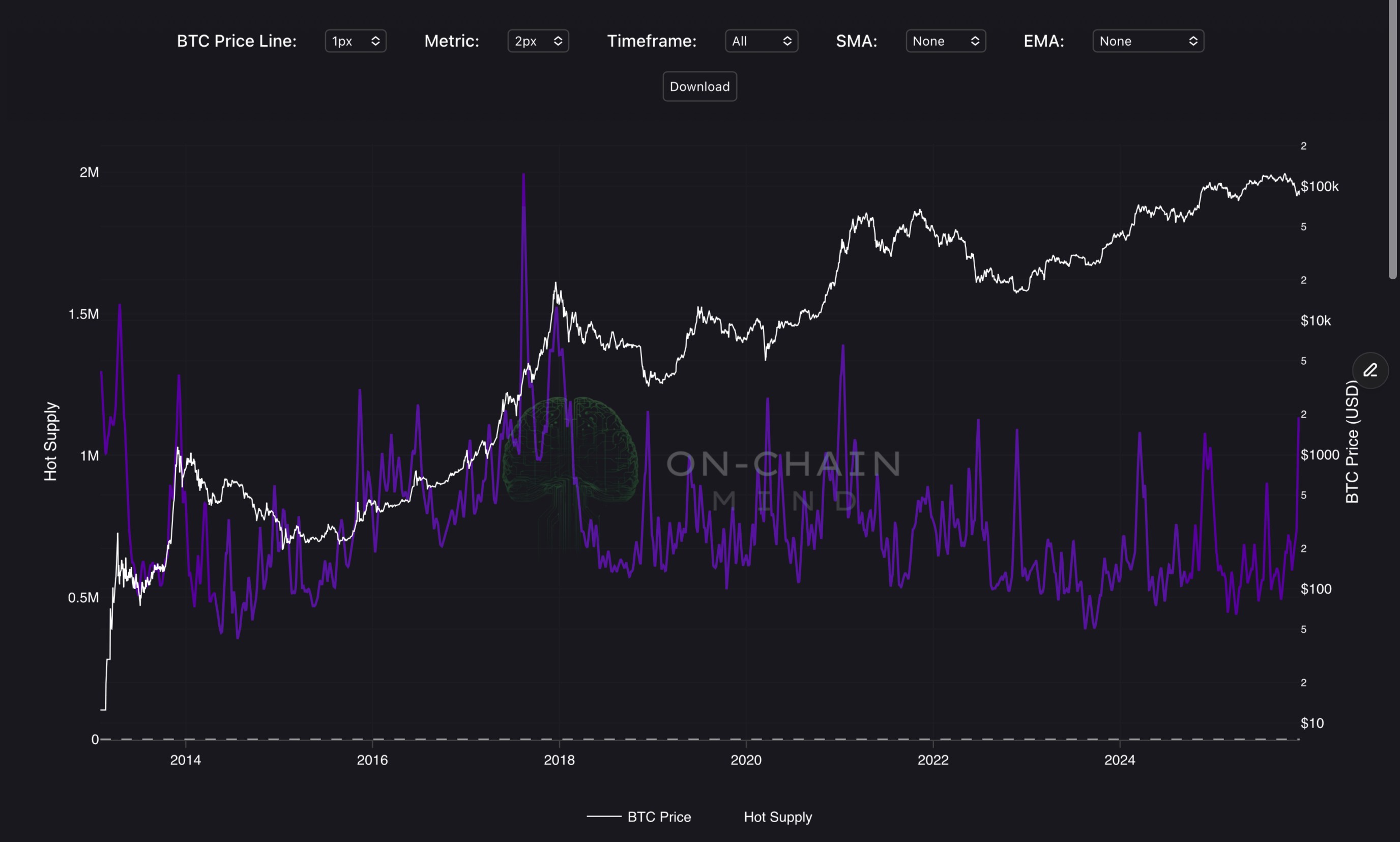Screen dimensions: 1400x842
Task: Click the pencil edit icon
Action: point(1370,370)
